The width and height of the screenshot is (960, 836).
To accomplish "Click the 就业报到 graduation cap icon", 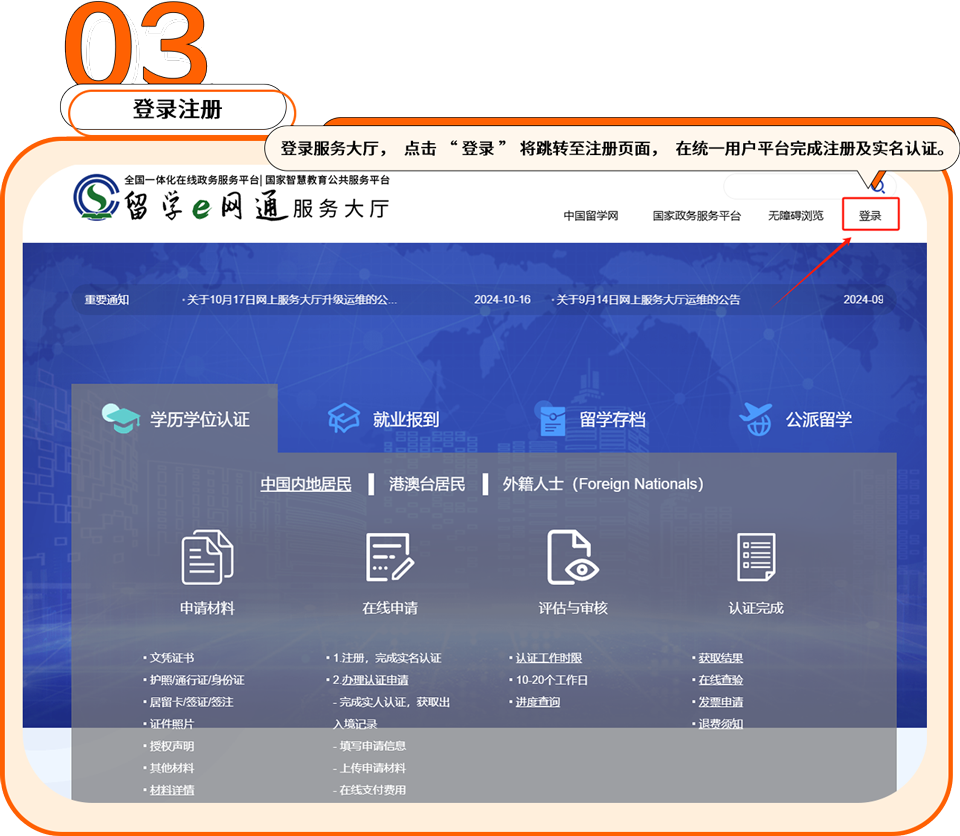I will click(343, 418).
